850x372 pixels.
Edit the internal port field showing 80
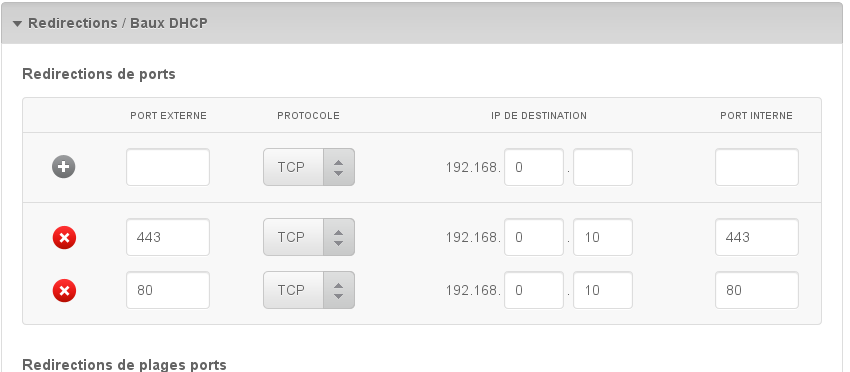pos(757,290)
